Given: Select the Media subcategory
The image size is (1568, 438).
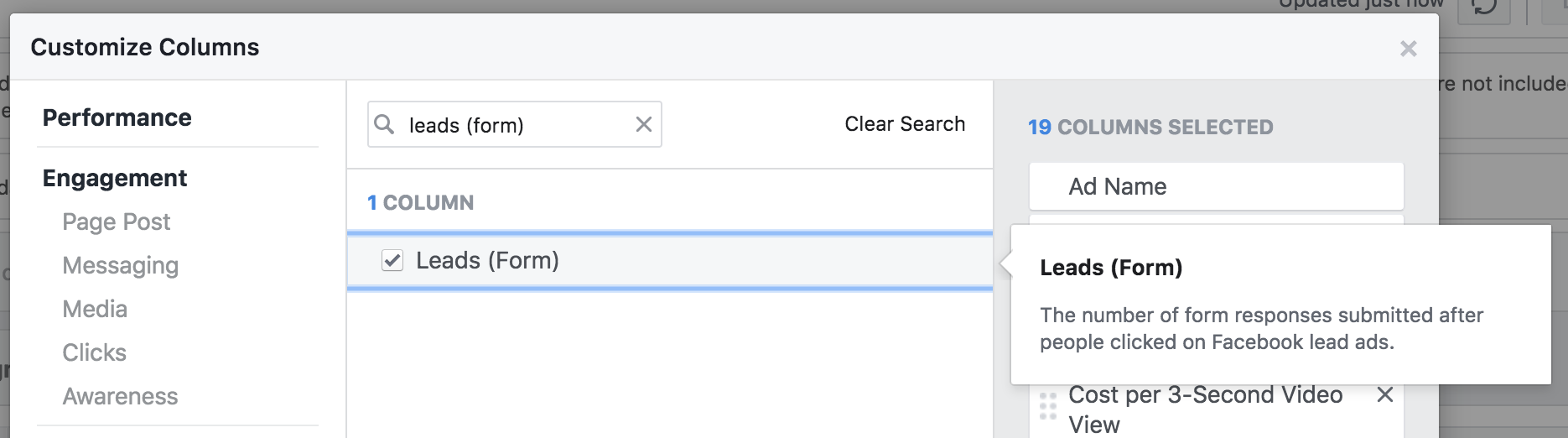Looking at the screenshot, I should (x=95, y=309).
